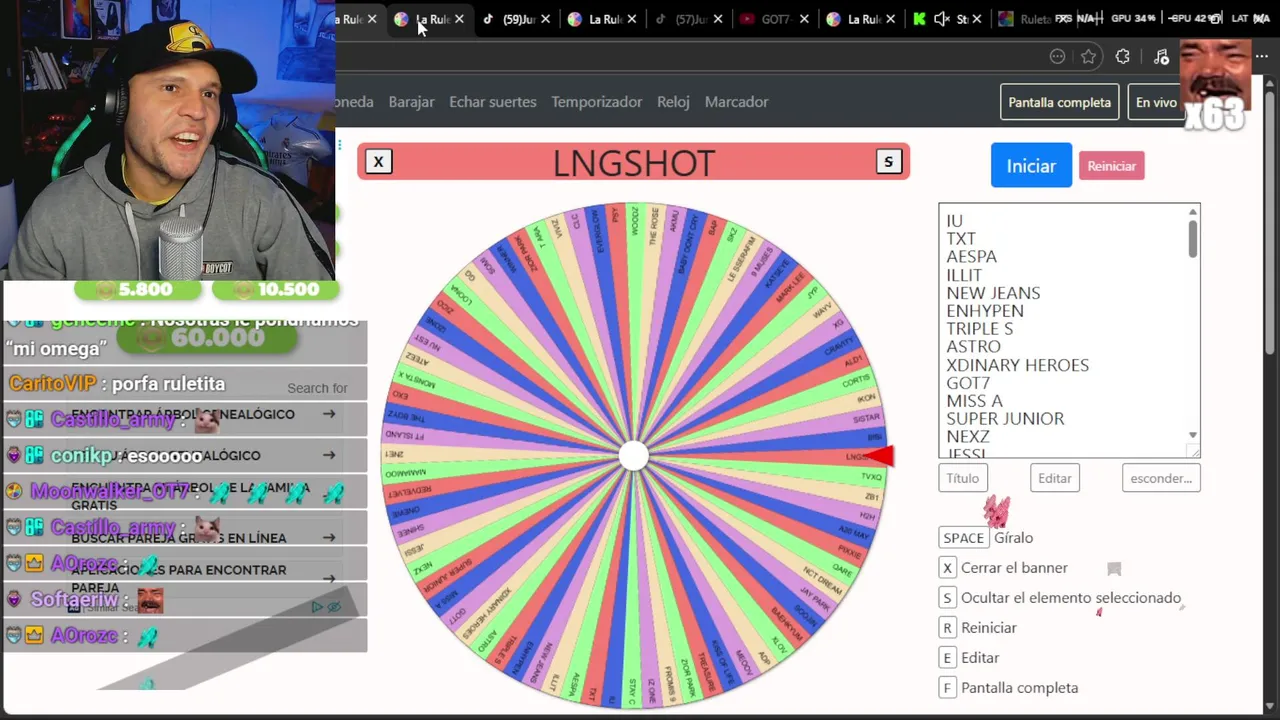Screen dimensions: 1280x720
Task: Select ILLIT in the entries list
Action: [964, 275]
